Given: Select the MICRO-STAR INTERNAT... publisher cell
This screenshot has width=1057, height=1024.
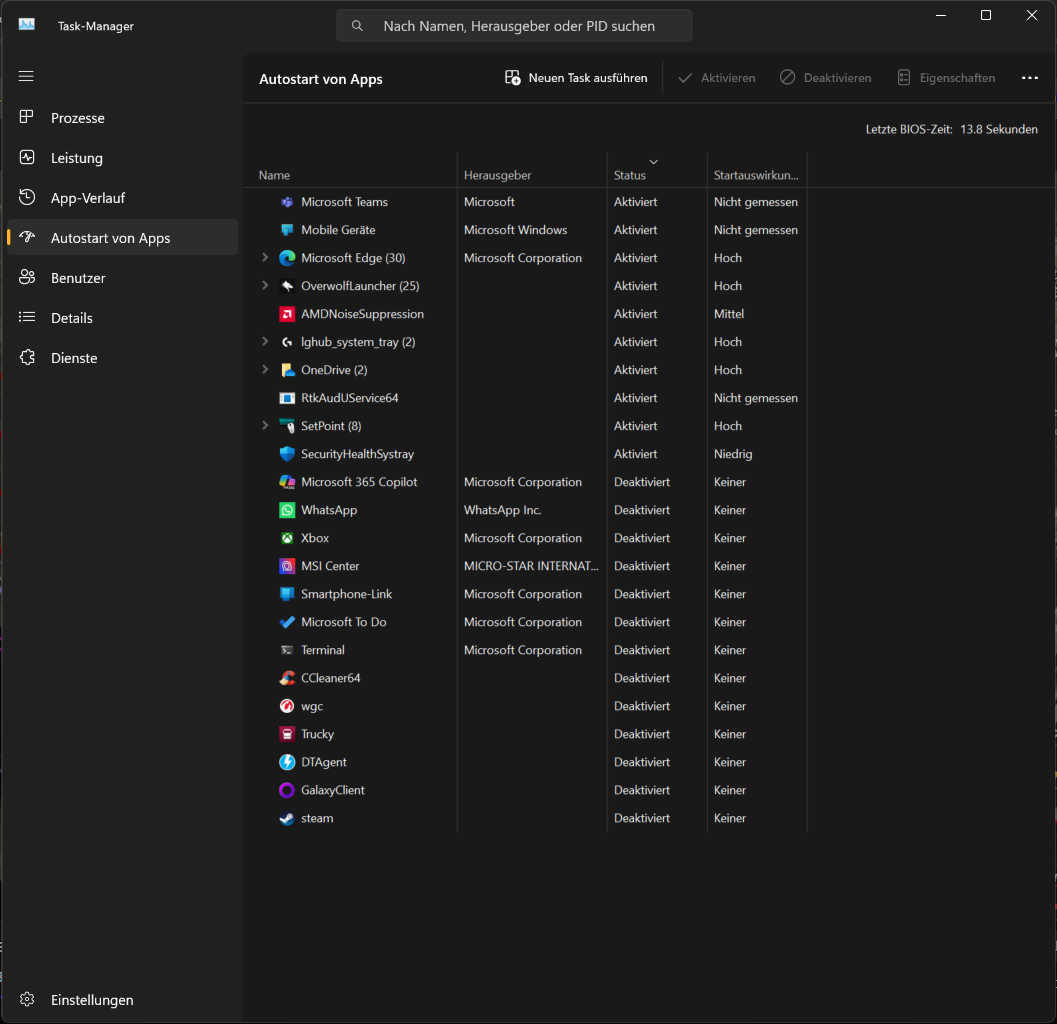Looking at the screenshot, I should tap(531, 566).
